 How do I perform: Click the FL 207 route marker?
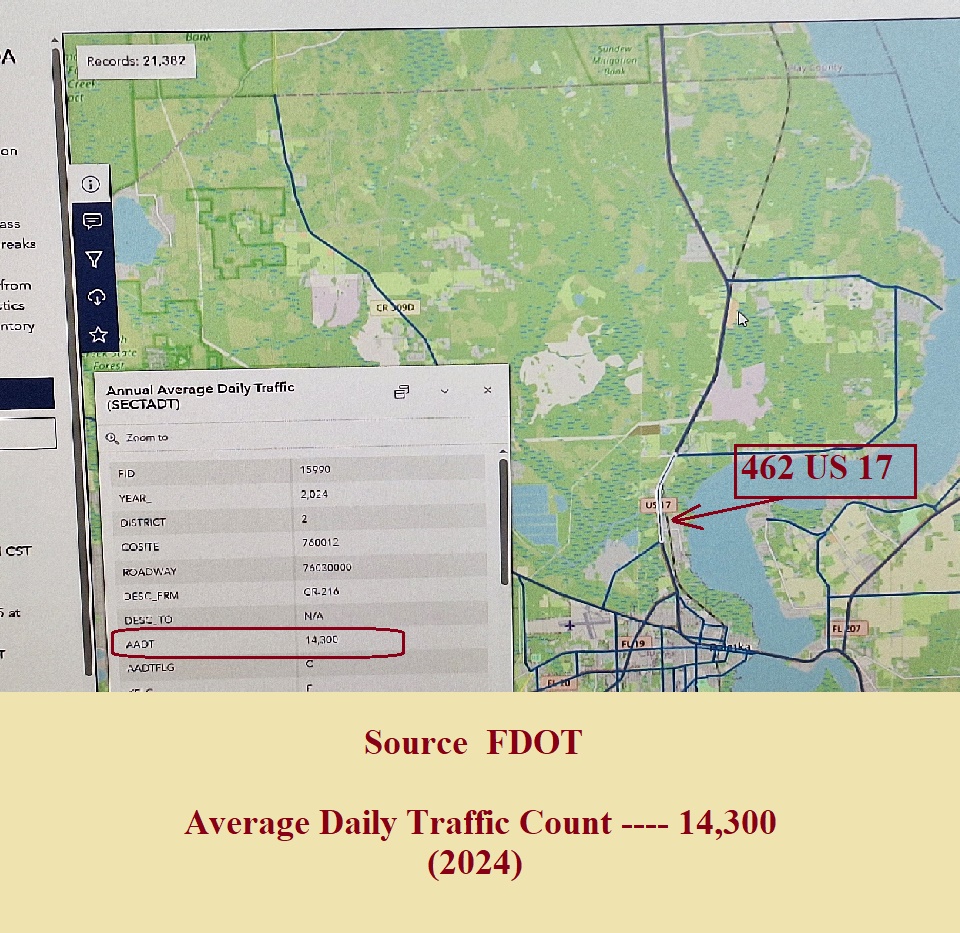[845, 629]
